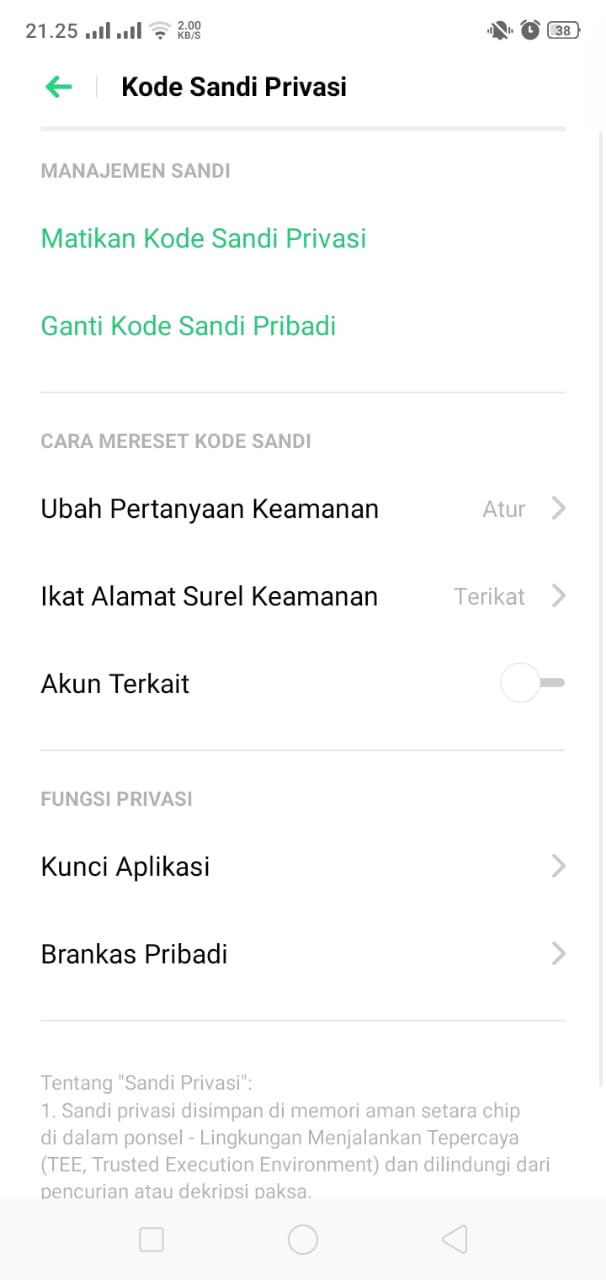Tap the do-not-disturb vibrate icon
606x1280 pixels.
tap(498, 29)
